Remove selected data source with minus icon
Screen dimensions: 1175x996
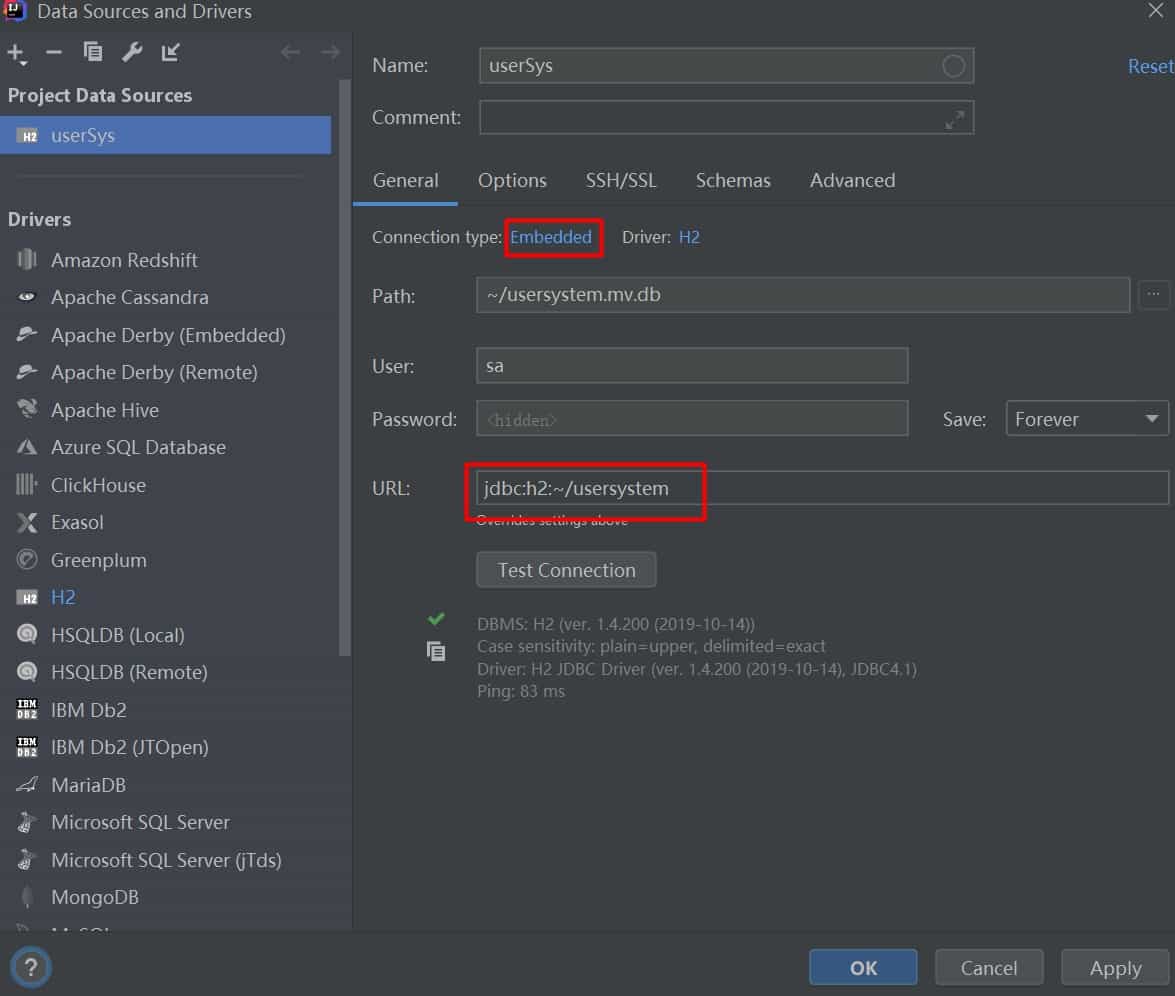[x=53, y=52]
